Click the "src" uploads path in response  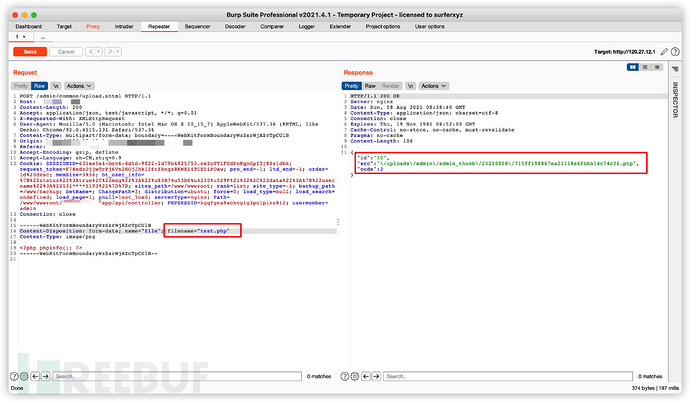[498, 164]
